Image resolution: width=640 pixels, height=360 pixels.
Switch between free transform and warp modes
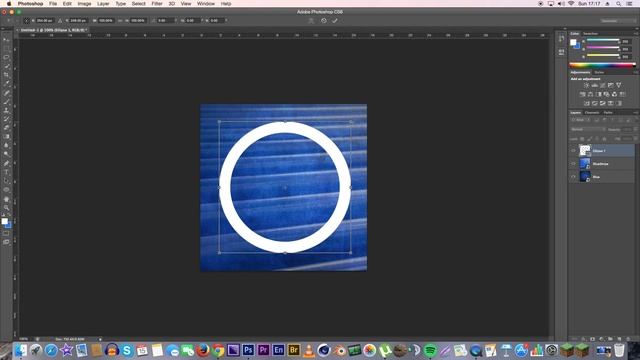click(x=311, y=20)
